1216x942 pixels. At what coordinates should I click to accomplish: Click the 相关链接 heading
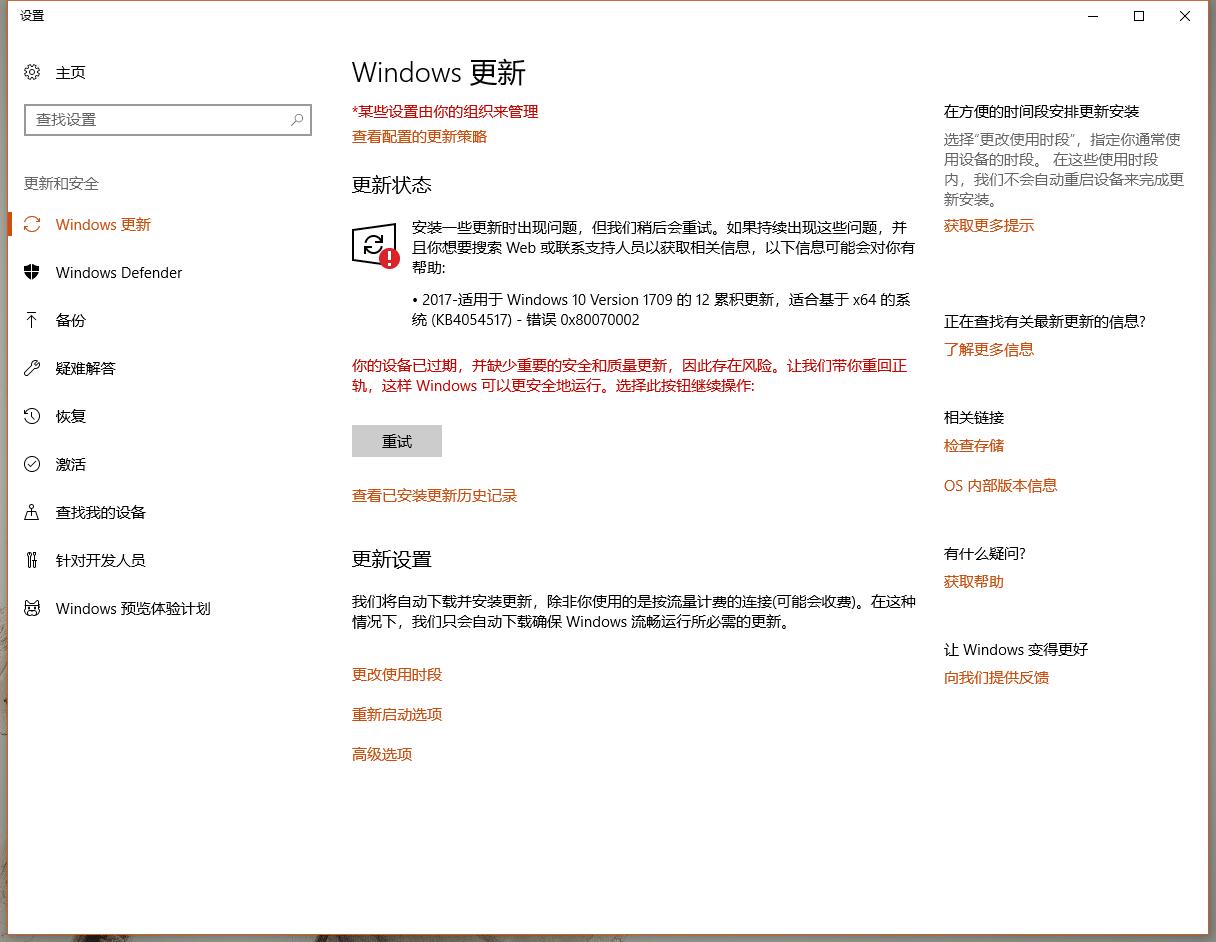tap(974, 418)
